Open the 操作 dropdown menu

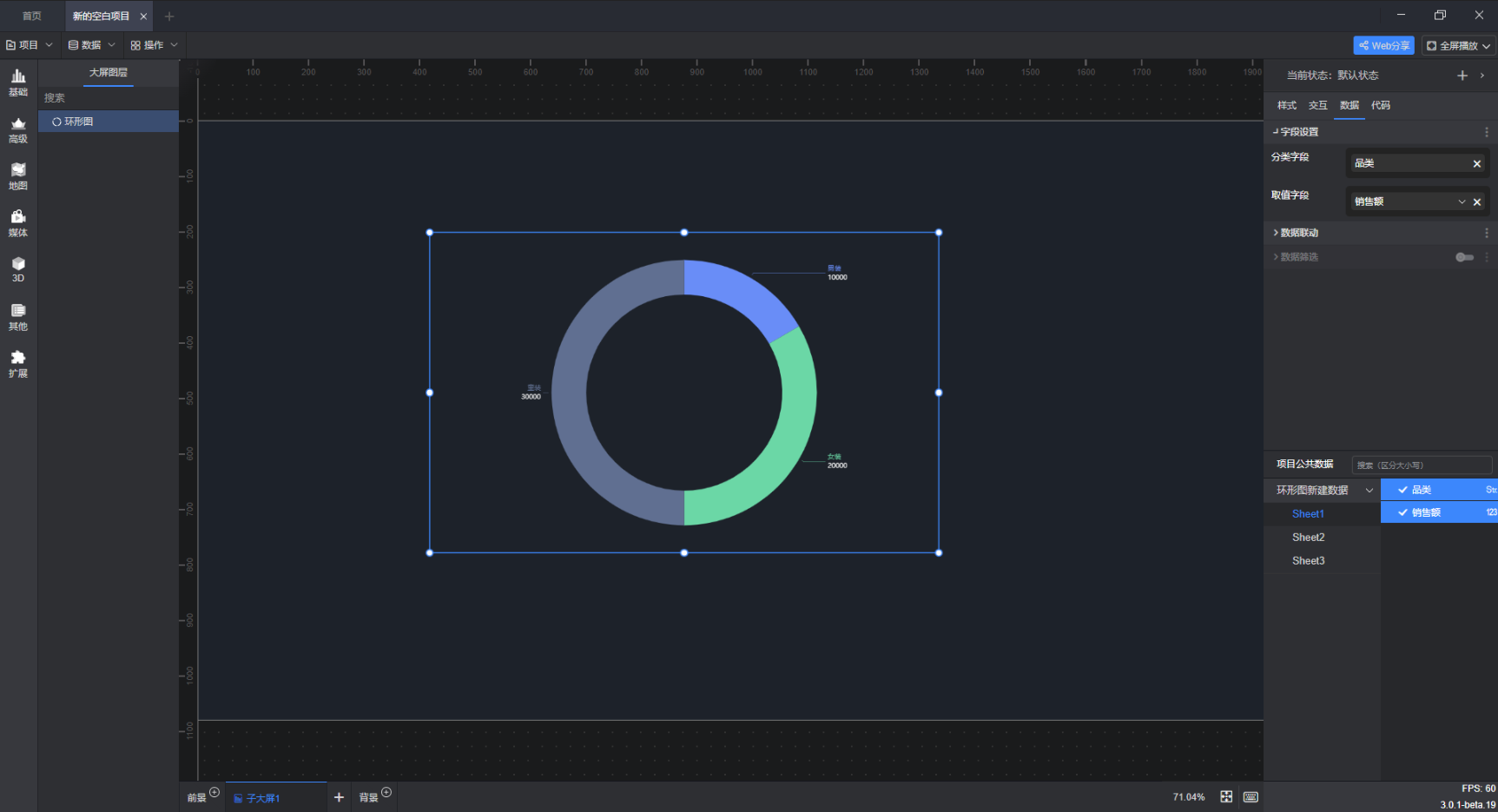coord(154,45)
